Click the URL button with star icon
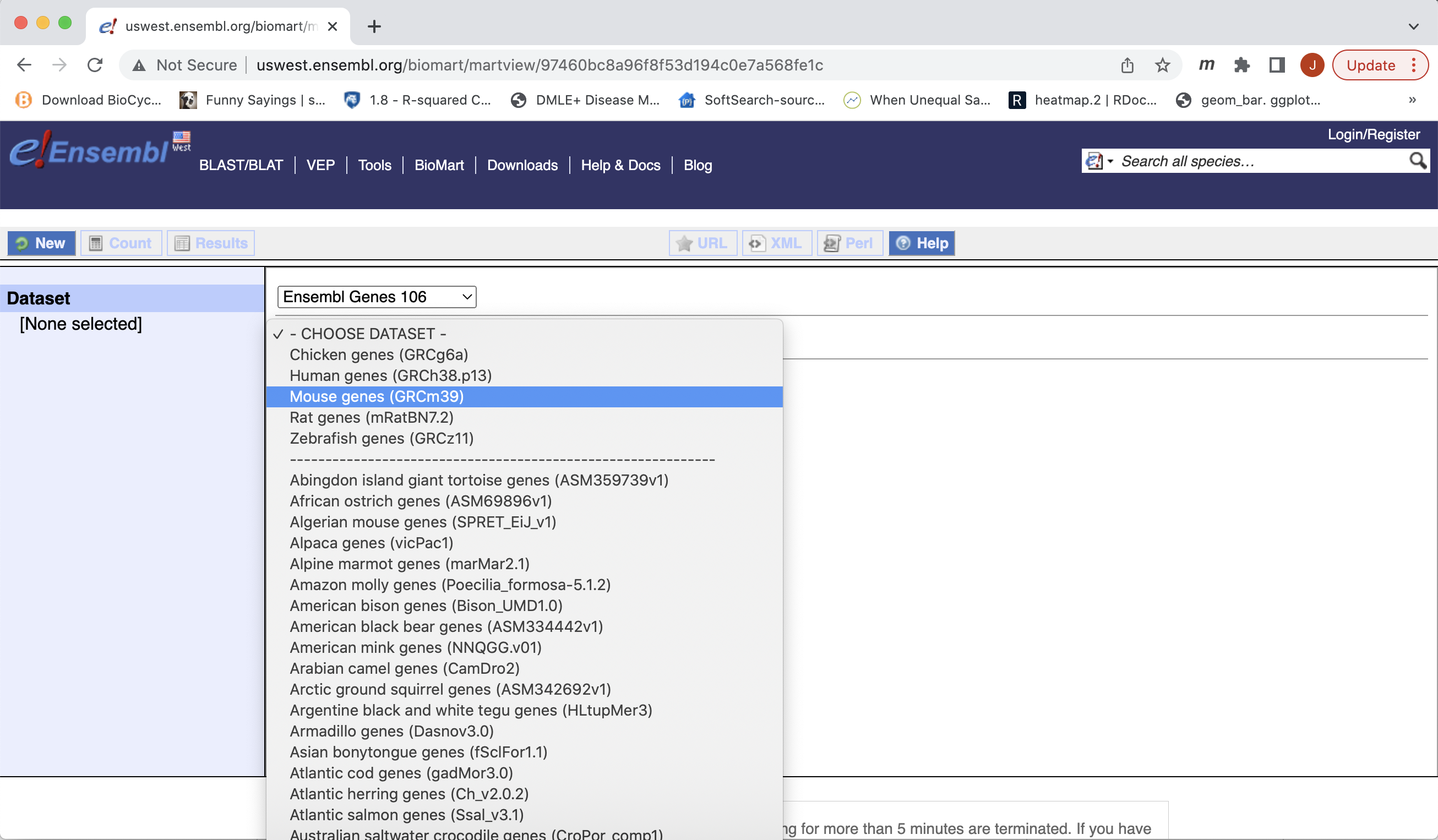1438x840 pixels. coord(703,243)
